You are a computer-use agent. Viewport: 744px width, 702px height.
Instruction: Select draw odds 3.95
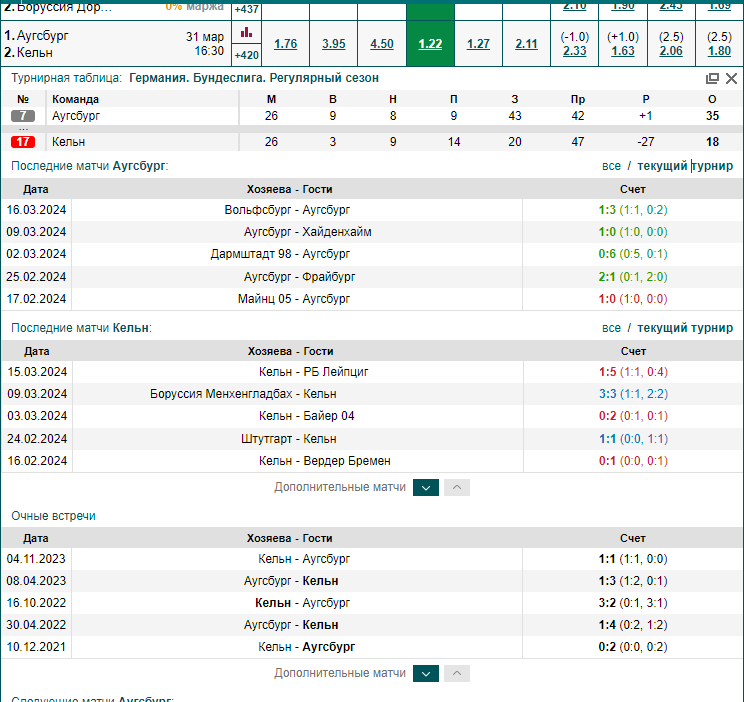click(x=334, y=44)
